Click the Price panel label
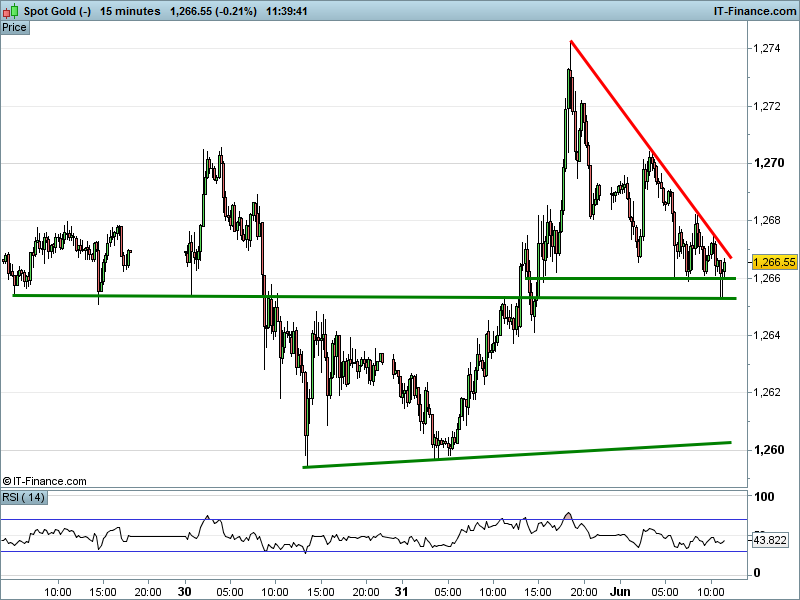 (x=14, y=28)
